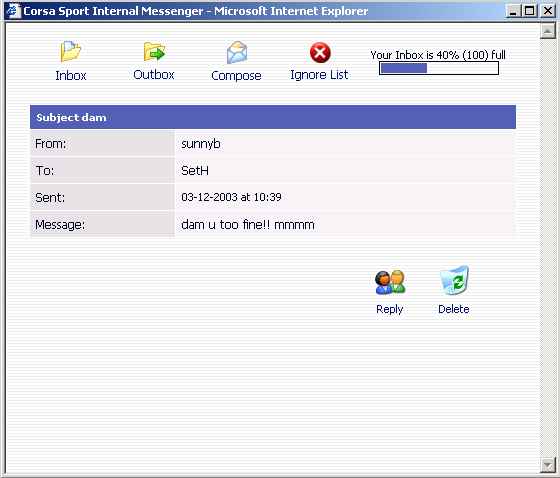Click the Compose envelope icon
Screen dimensions: 560x478
tap(237, 53)
